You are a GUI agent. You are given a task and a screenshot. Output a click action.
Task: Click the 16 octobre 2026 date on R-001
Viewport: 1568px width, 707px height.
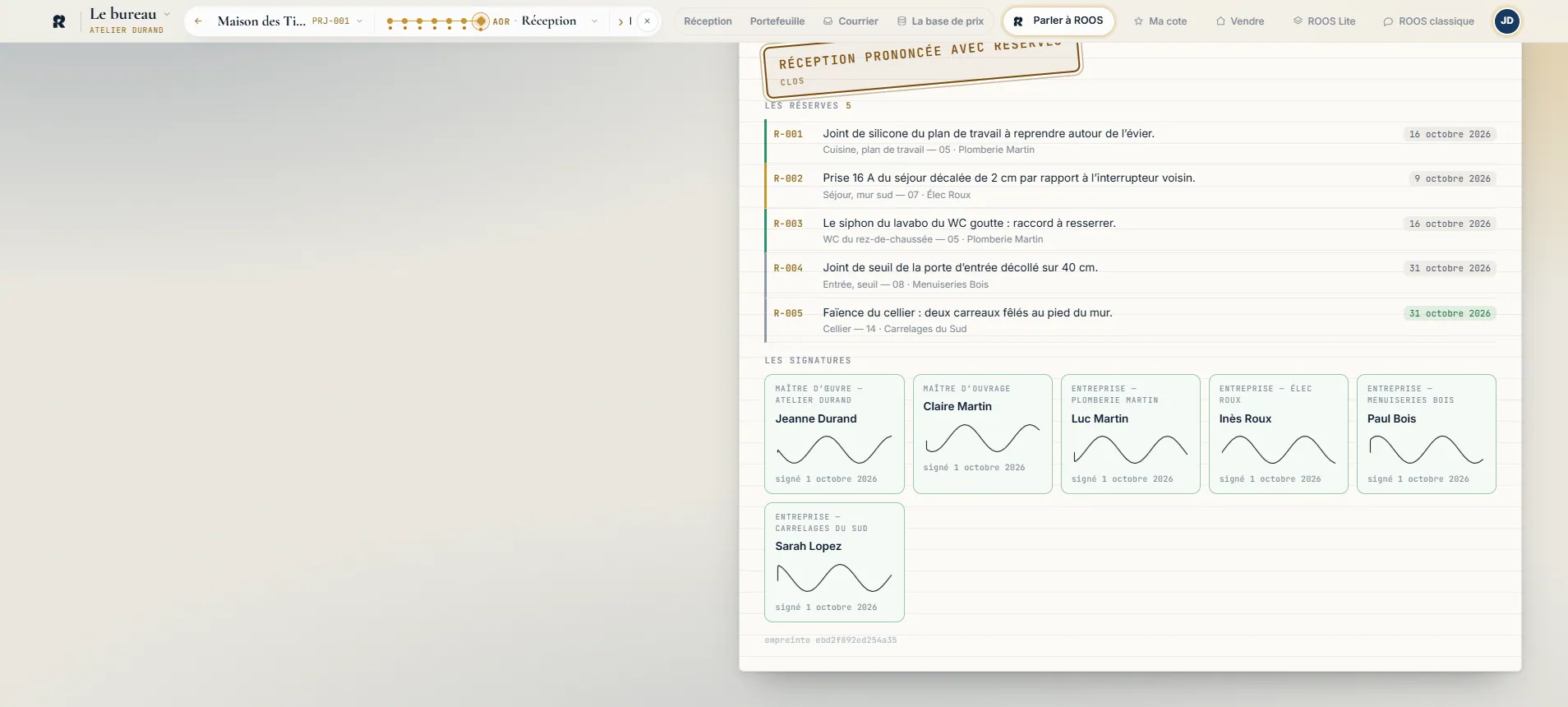point(1450,134)
